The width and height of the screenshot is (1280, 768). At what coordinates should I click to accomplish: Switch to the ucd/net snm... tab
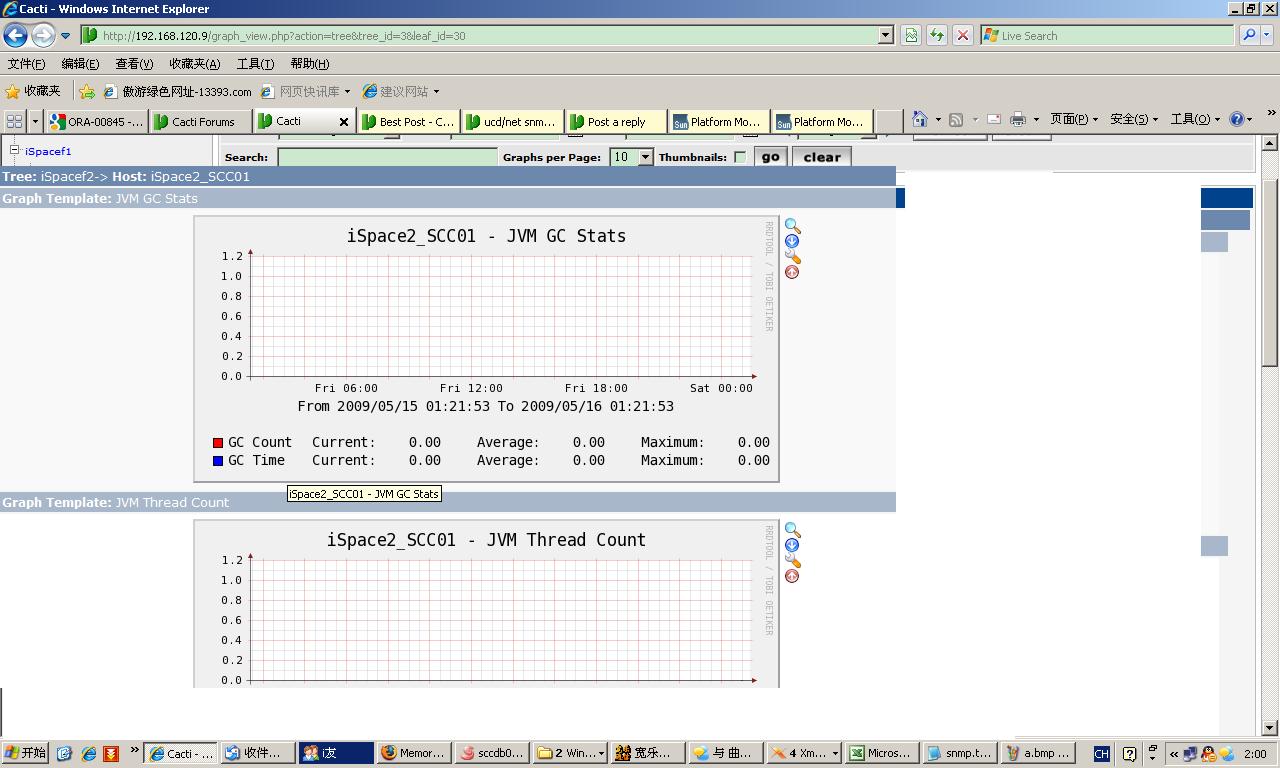[512, 122]
